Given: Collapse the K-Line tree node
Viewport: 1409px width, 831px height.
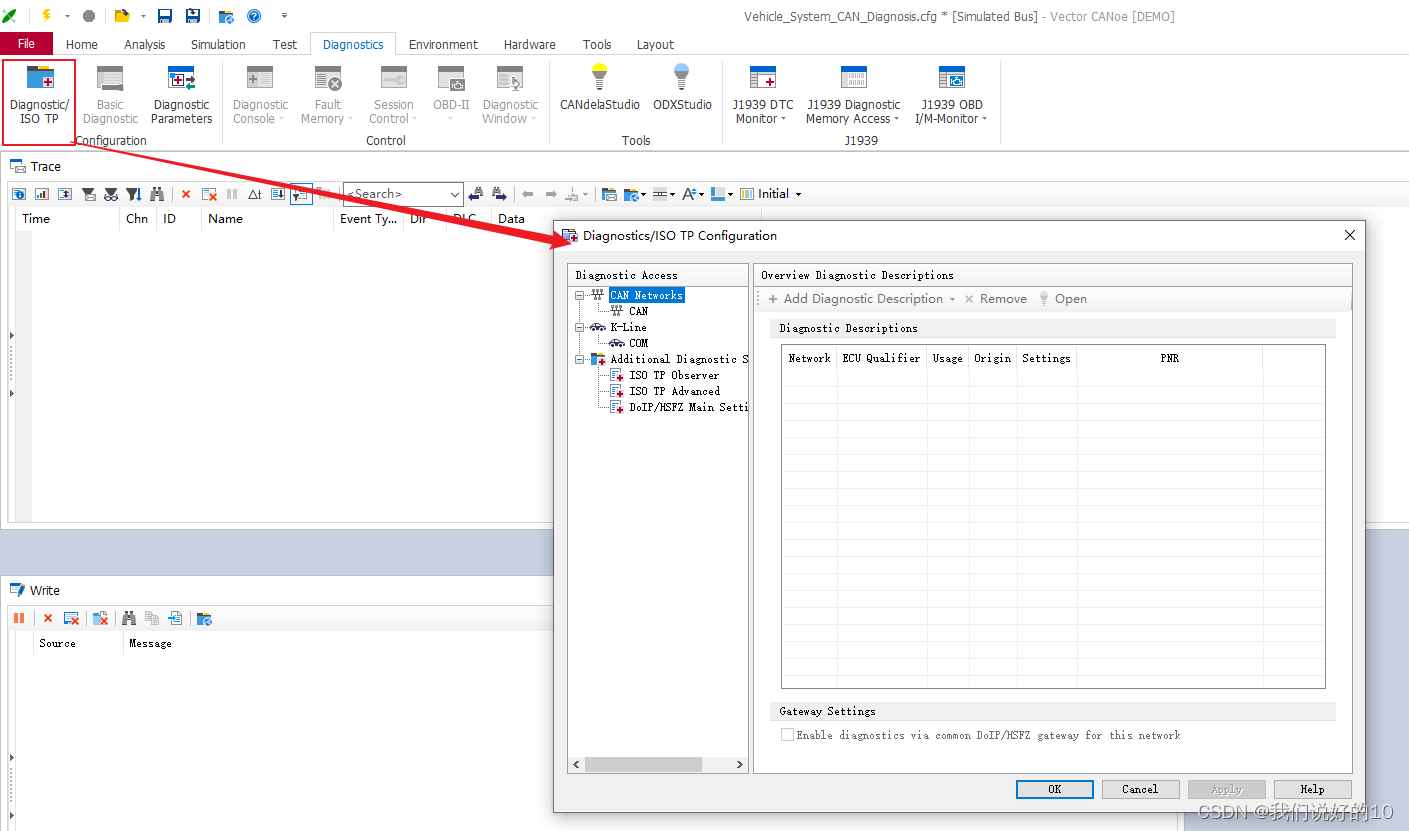Looking at the screenshot, I should coord(579,327).
